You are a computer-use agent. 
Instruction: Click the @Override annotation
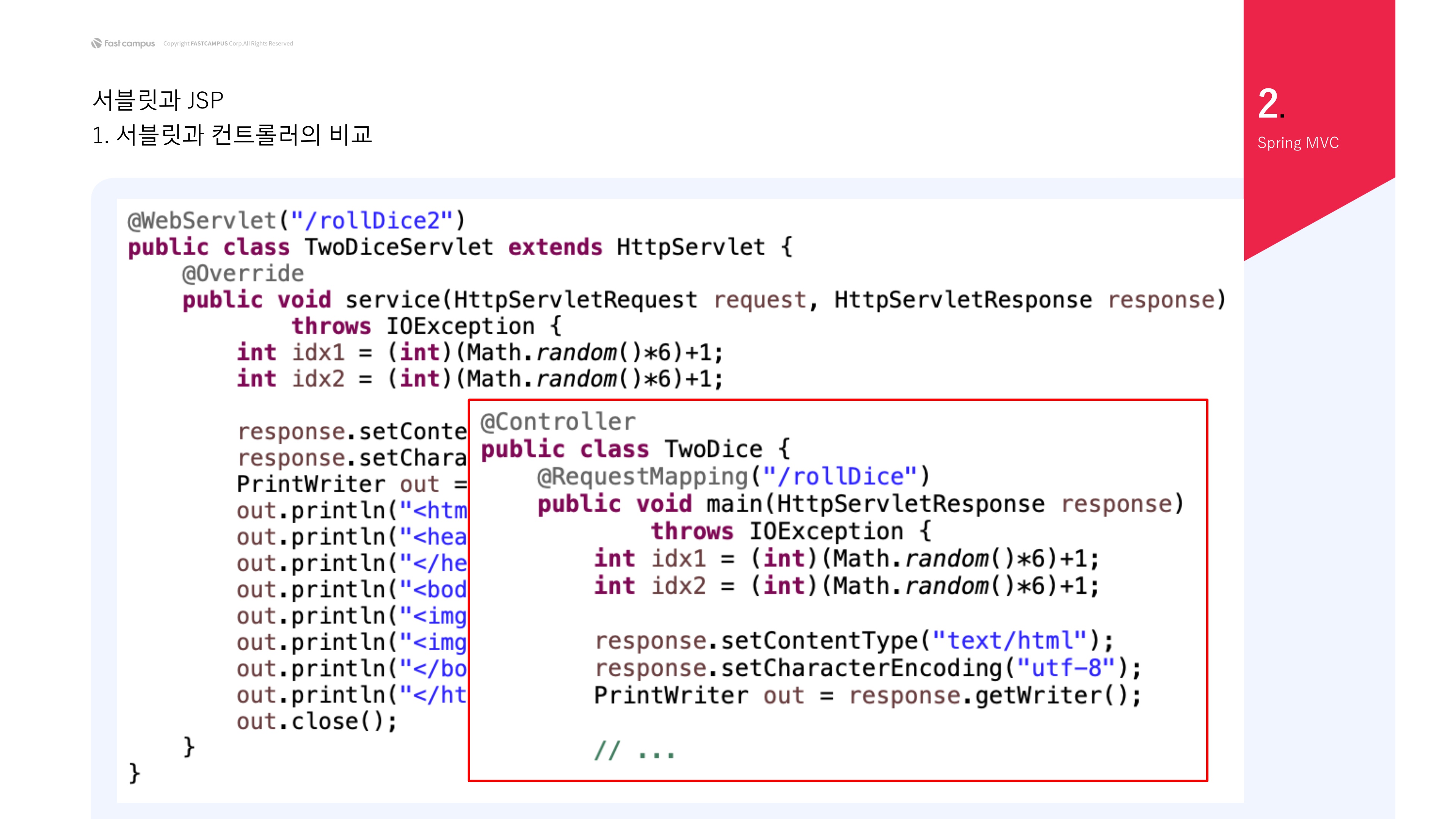pyautogui.click(x=243, y=273)
